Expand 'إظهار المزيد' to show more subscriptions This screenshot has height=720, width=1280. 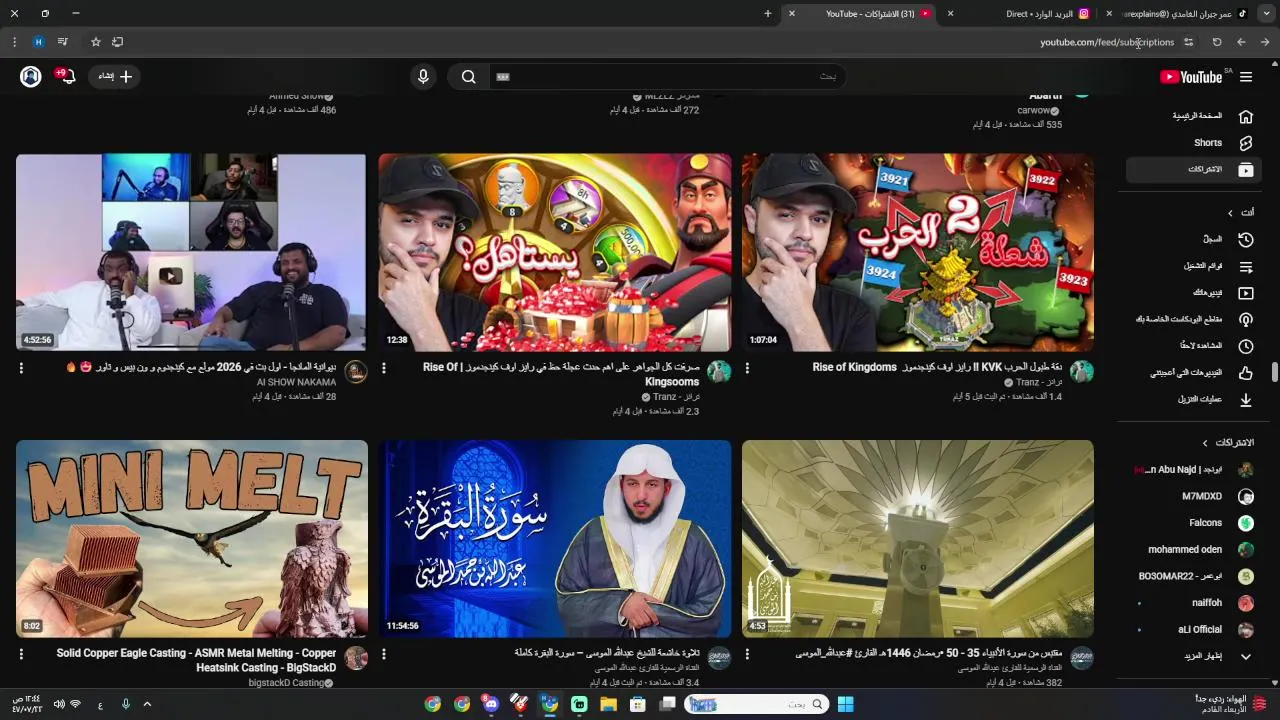tap(1193, 657)
